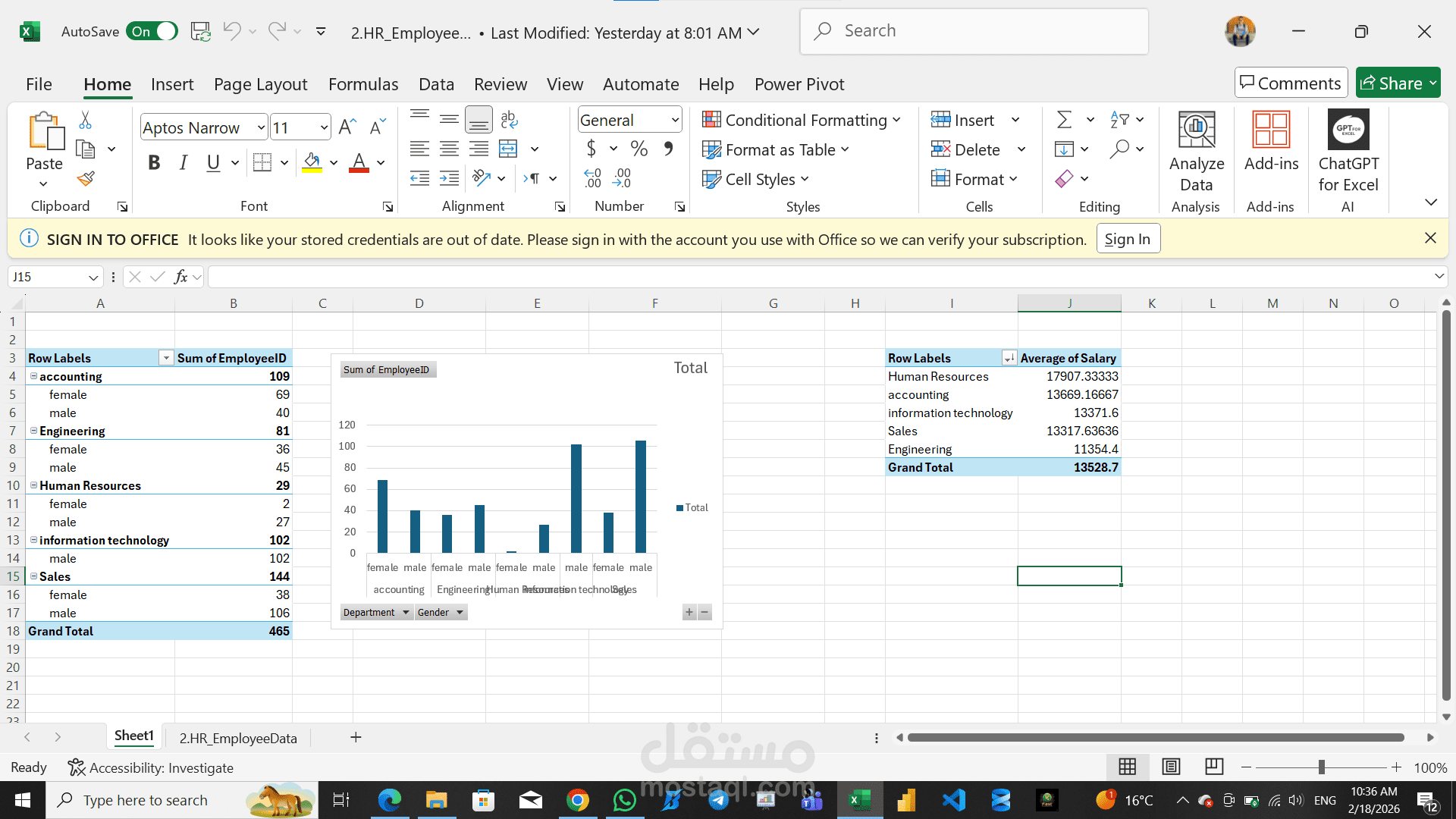
Task: Switch to the Formulas ribbon tab
Action: coord(363,84)
